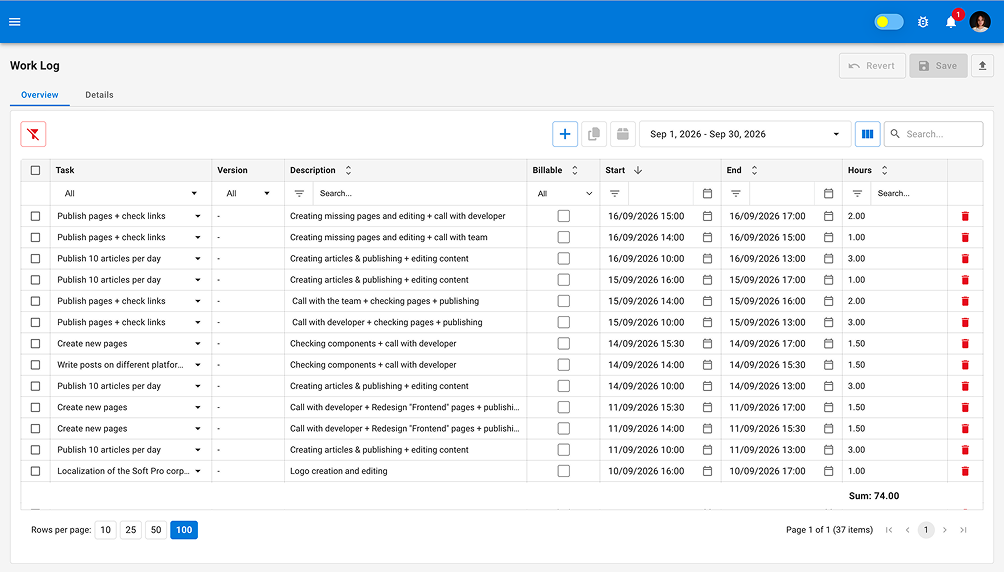1004x572 pixels.
Task: Open the hamburger navigation menu
Action: coord(15,22)
